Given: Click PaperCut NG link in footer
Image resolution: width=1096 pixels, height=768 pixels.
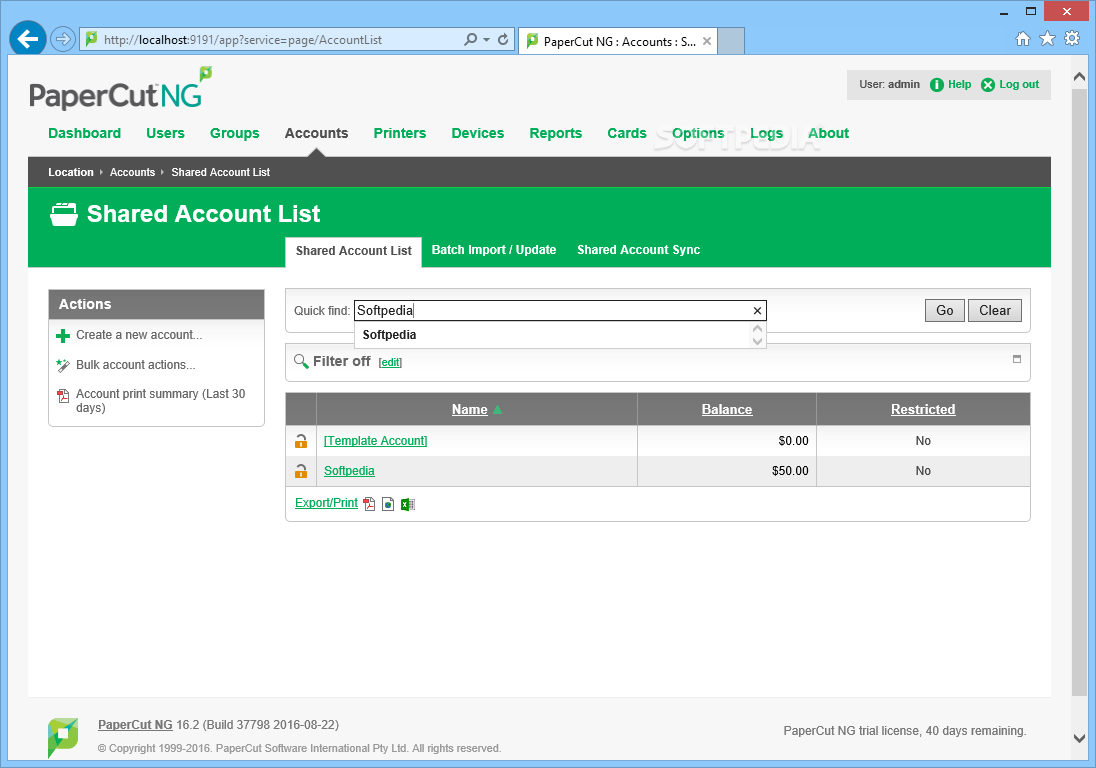Looking at the screenshot, I should (x=135, y=725).
